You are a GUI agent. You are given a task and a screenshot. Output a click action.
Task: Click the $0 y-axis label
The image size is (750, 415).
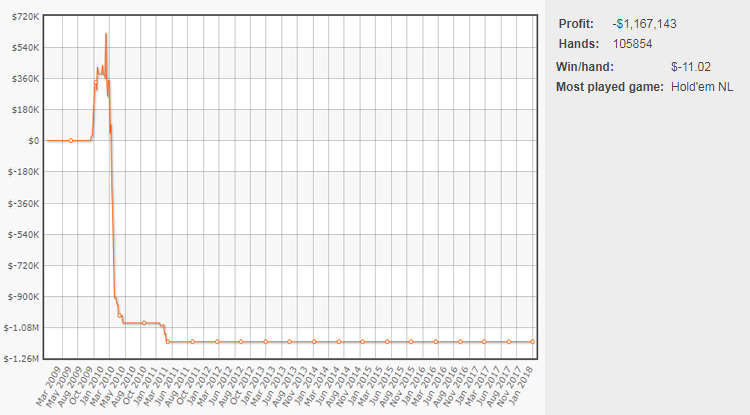click(32, 141)
